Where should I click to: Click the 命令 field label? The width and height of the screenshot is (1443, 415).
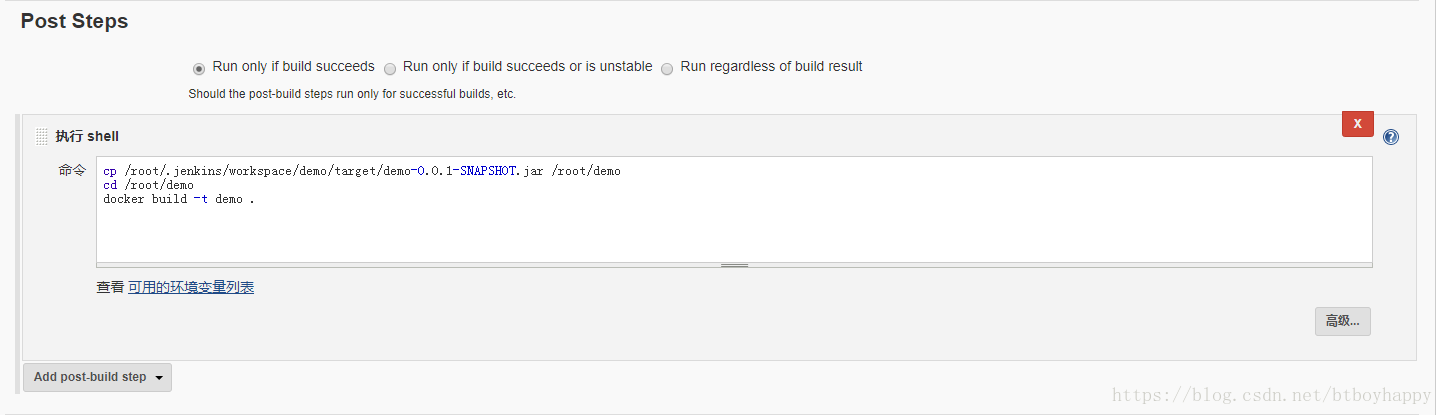[72, 170]
